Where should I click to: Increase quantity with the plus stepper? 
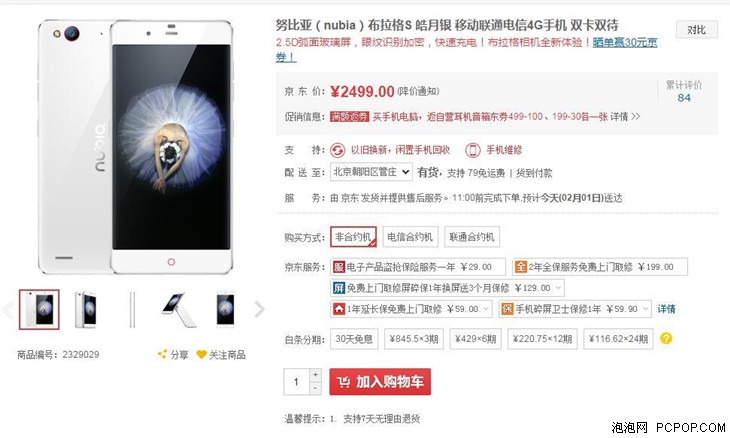point(316,375)
